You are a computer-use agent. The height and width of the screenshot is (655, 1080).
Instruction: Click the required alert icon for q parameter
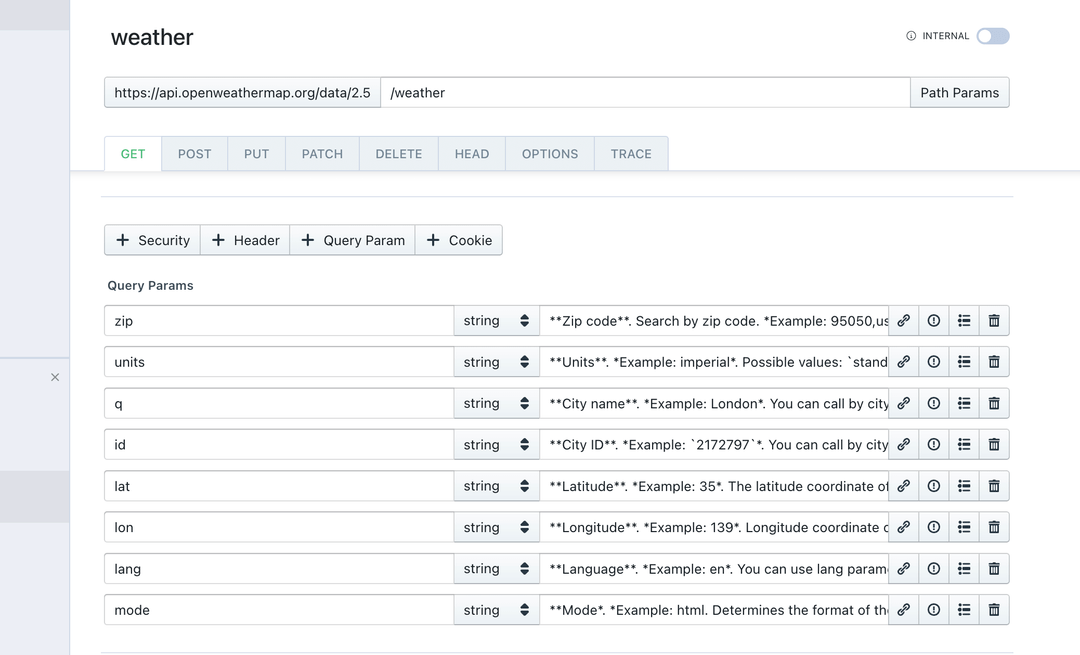click(934, 404)
